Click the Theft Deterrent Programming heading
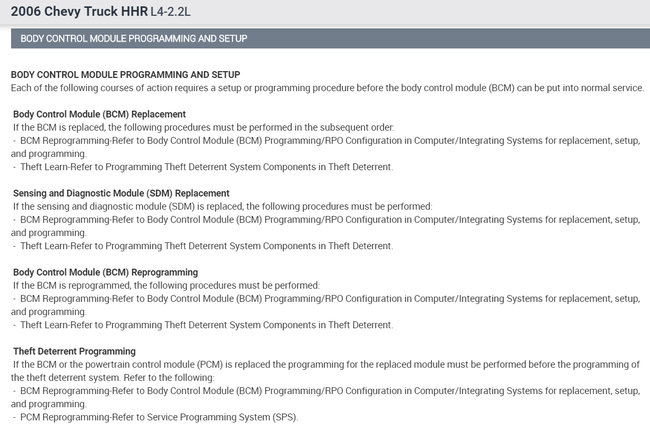Viewport: 650px width, 432px height. coord(74,351)
